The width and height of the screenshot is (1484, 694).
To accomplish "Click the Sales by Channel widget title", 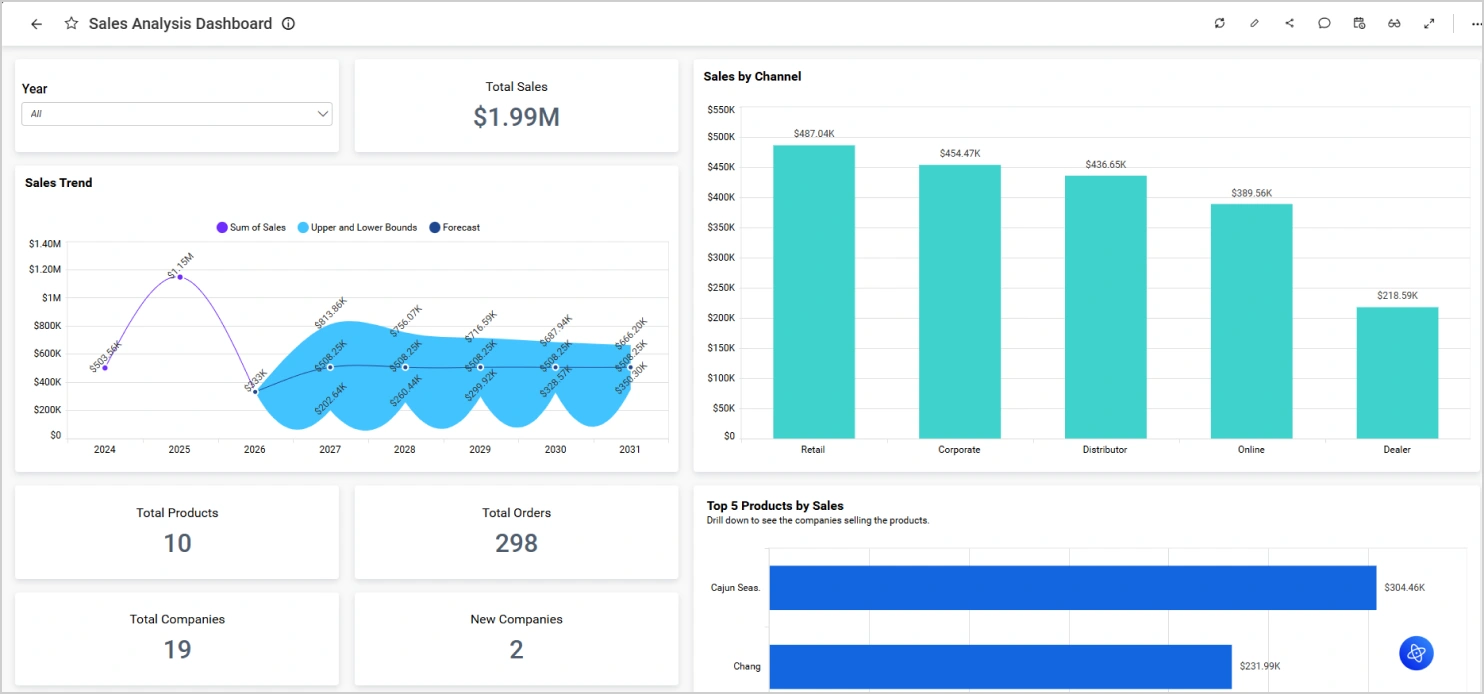I will click(752, 76).
